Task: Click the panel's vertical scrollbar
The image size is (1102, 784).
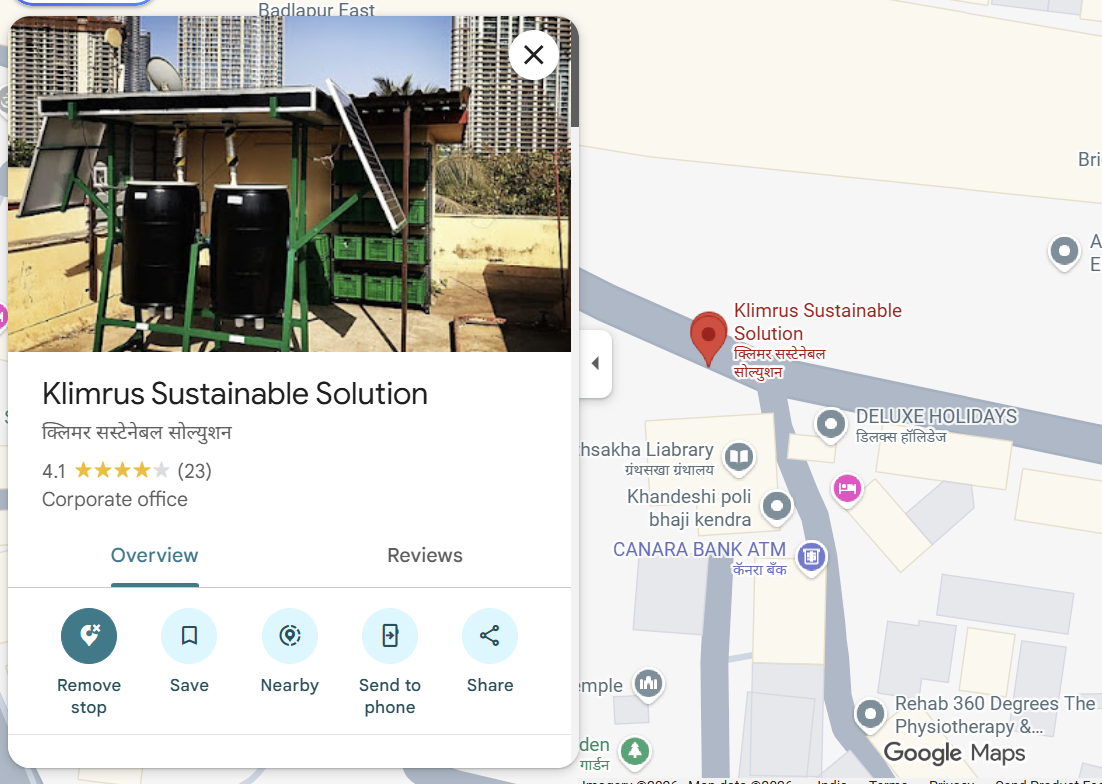Action: point(575,72)
